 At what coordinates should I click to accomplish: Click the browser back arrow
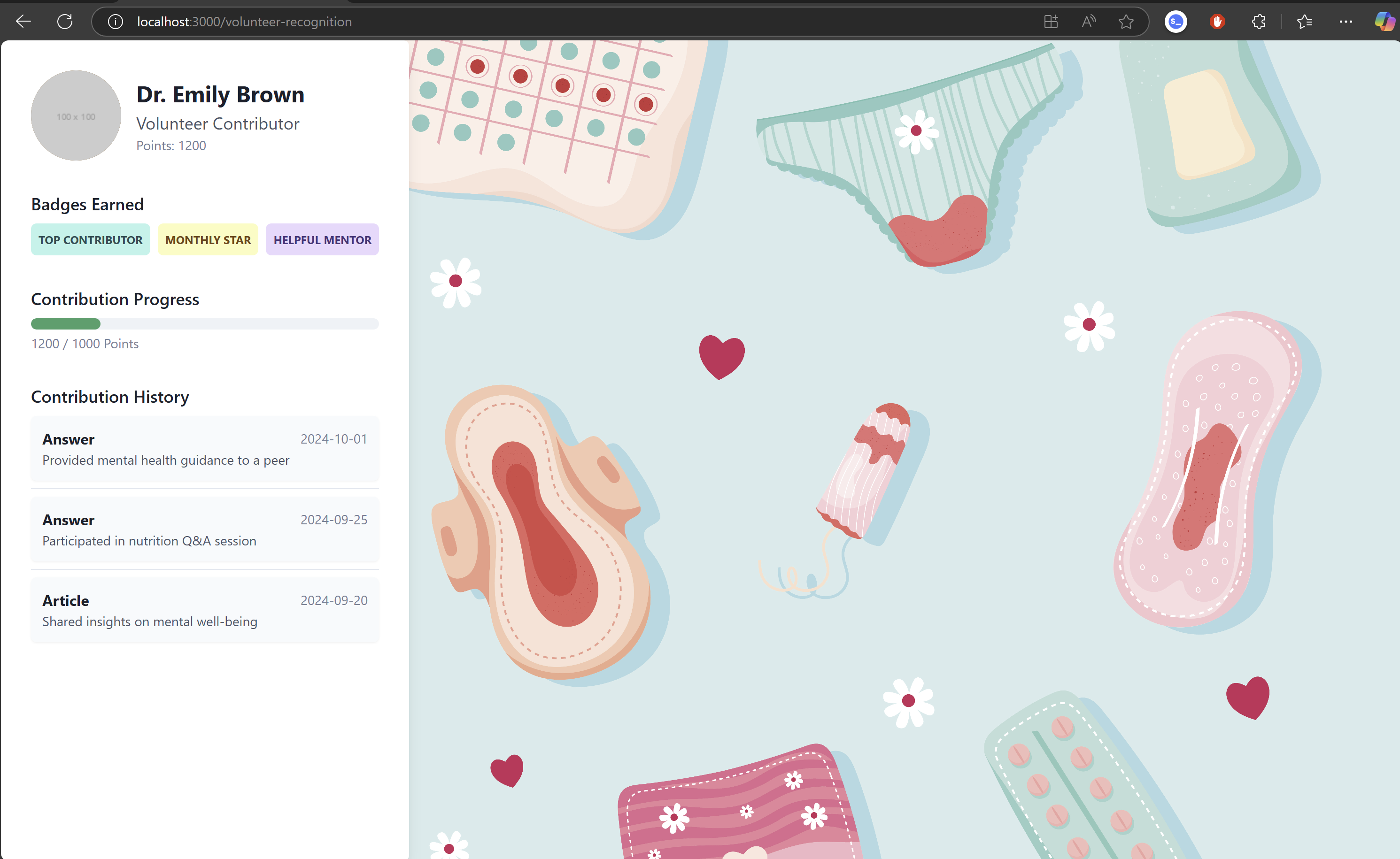(23, 22)
